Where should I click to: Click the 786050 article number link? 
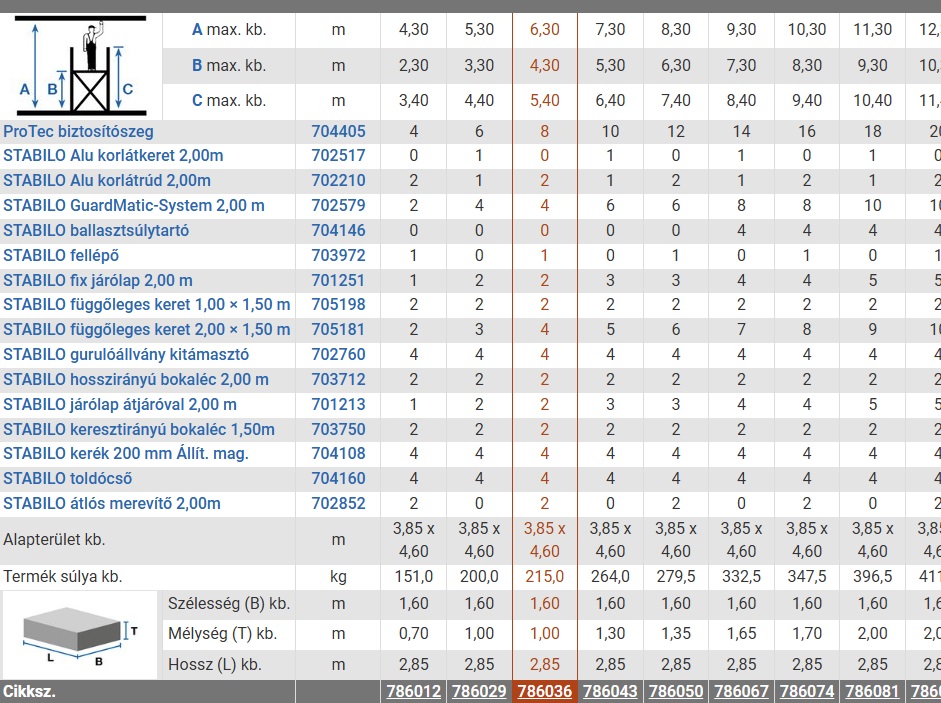[x=676, y=691]
